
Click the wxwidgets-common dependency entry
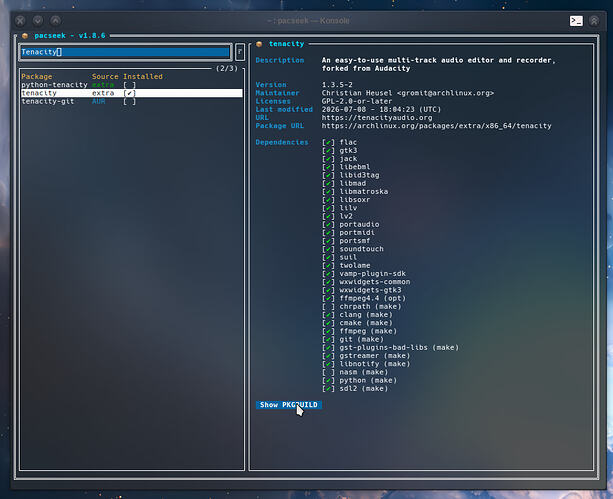point(375,282)
